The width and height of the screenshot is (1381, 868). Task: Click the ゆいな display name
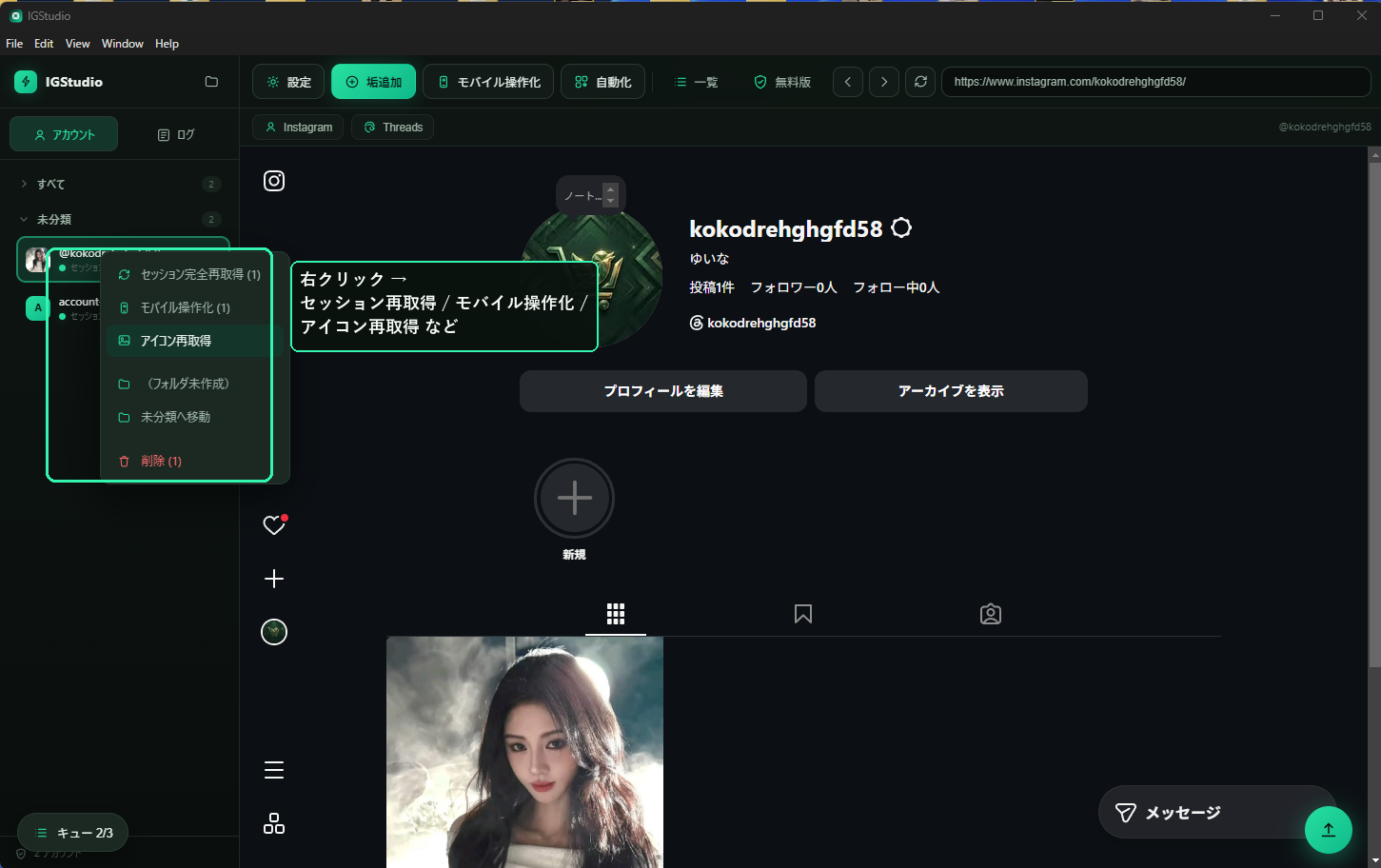[709, 259]
